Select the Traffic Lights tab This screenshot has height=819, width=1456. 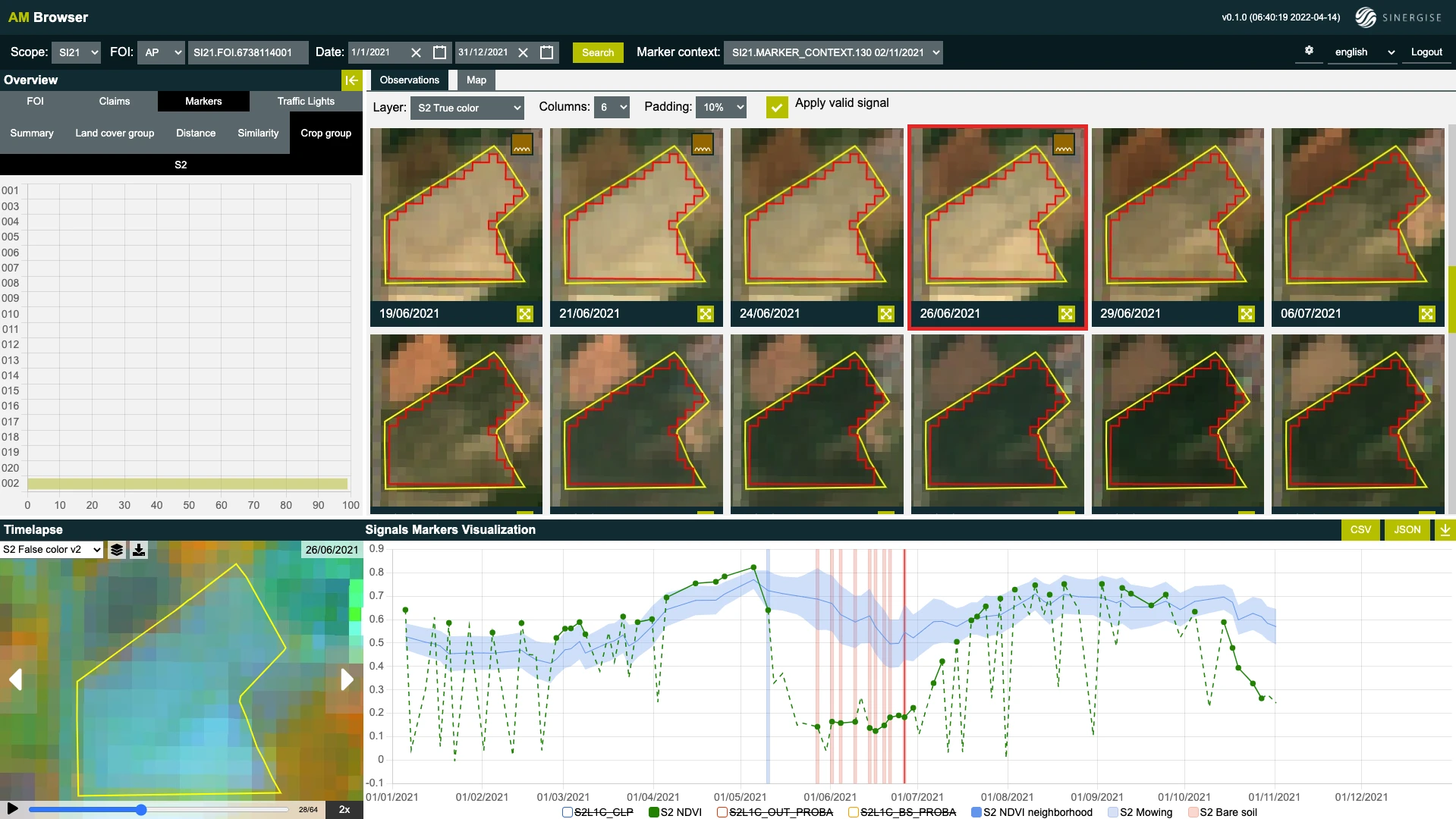(306, 102)
